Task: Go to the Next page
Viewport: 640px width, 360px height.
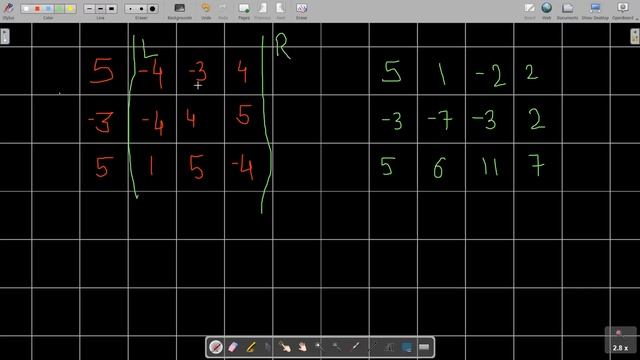Action: [280, 10]
